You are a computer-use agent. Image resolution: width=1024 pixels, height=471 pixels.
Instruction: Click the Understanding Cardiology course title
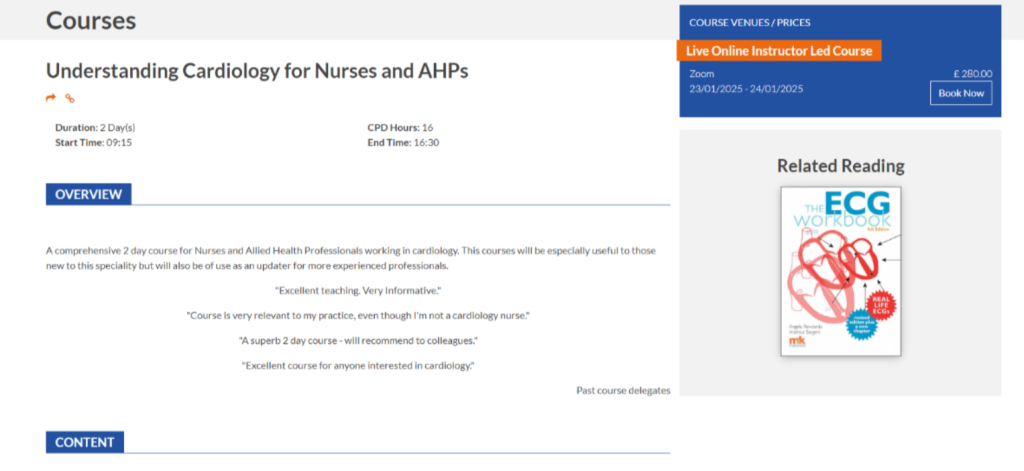[257, 71]
